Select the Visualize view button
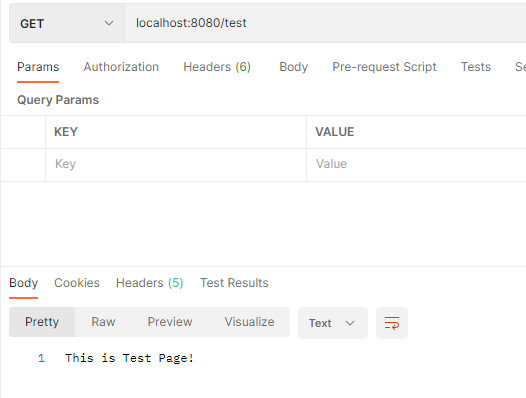This screenshot has height=398, width=526. point(249,322)
